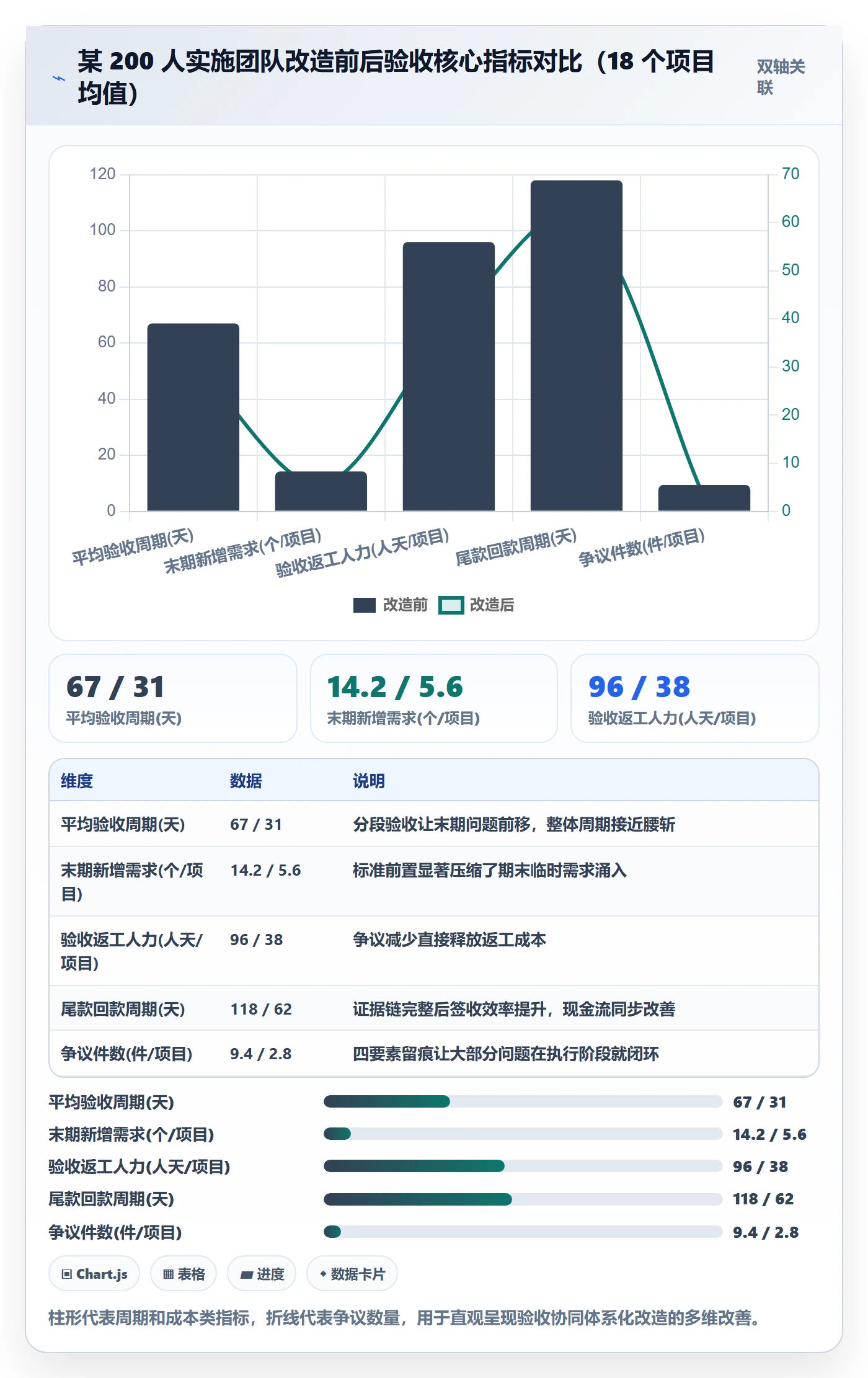
Task: Select the chart bar for 验收返工人力
Action: point(448,376)
